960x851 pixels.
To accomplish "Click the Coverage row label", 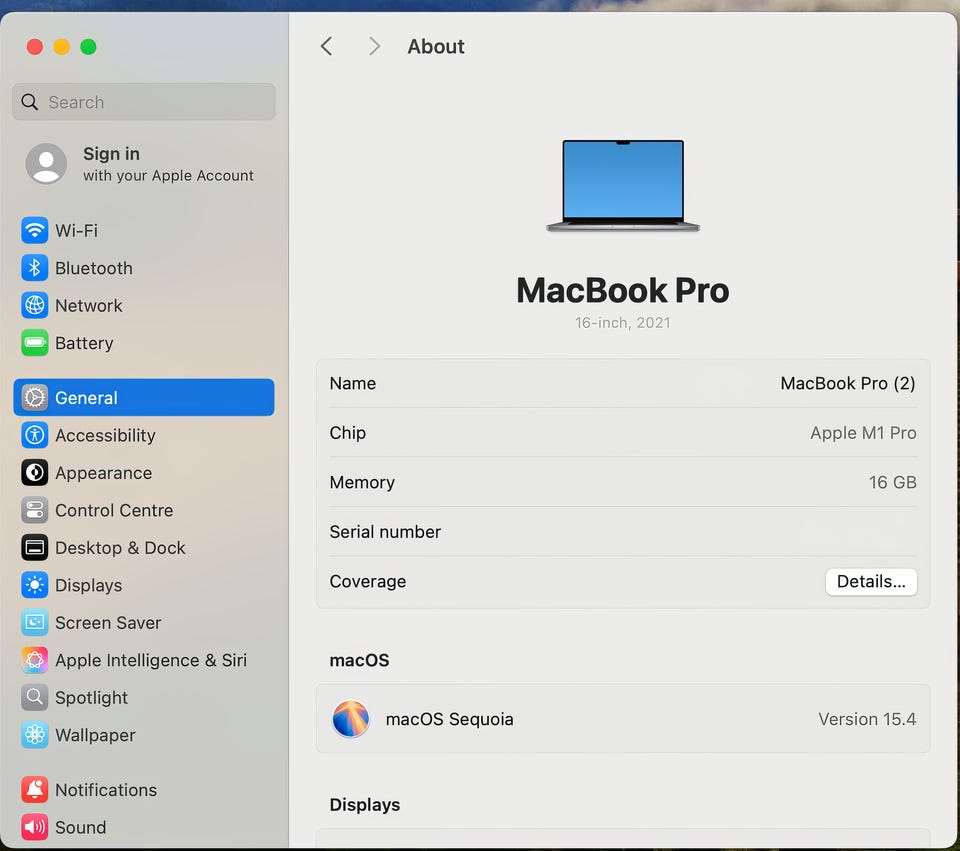I will point(368,582).
